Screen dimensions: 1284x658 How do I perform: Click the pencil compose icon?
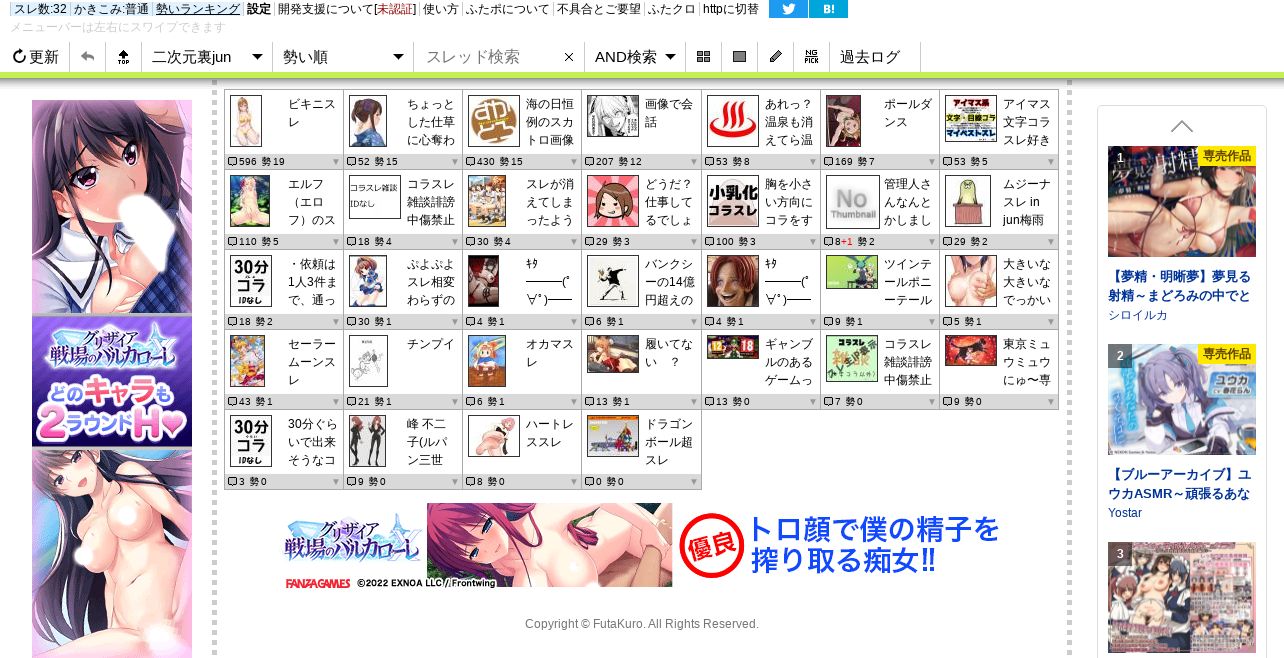(775, 57)
